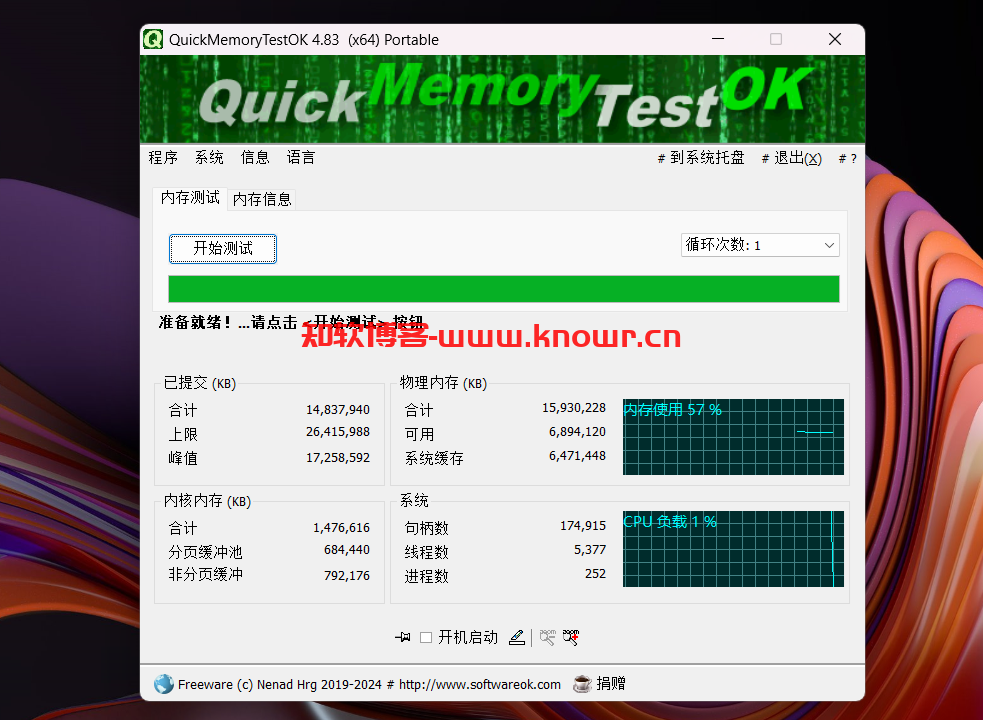The image size is (983, 720).
Task: Open the 程序 menu
Action: (163, 157)
